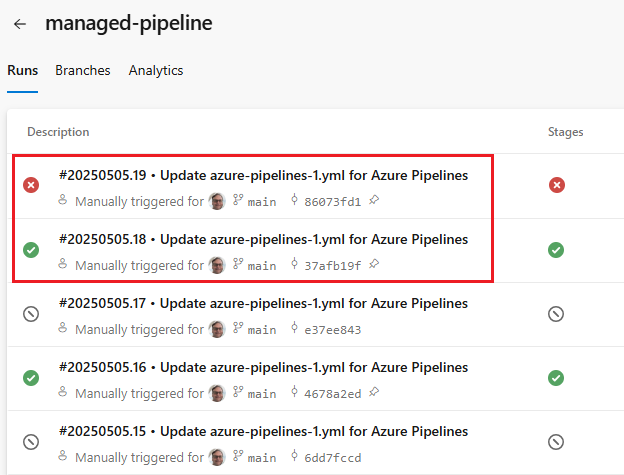Image resolution: width=624 pixels, height=475 pixels.
Task: Open run #20250505.19 title link
Action: 263,176
